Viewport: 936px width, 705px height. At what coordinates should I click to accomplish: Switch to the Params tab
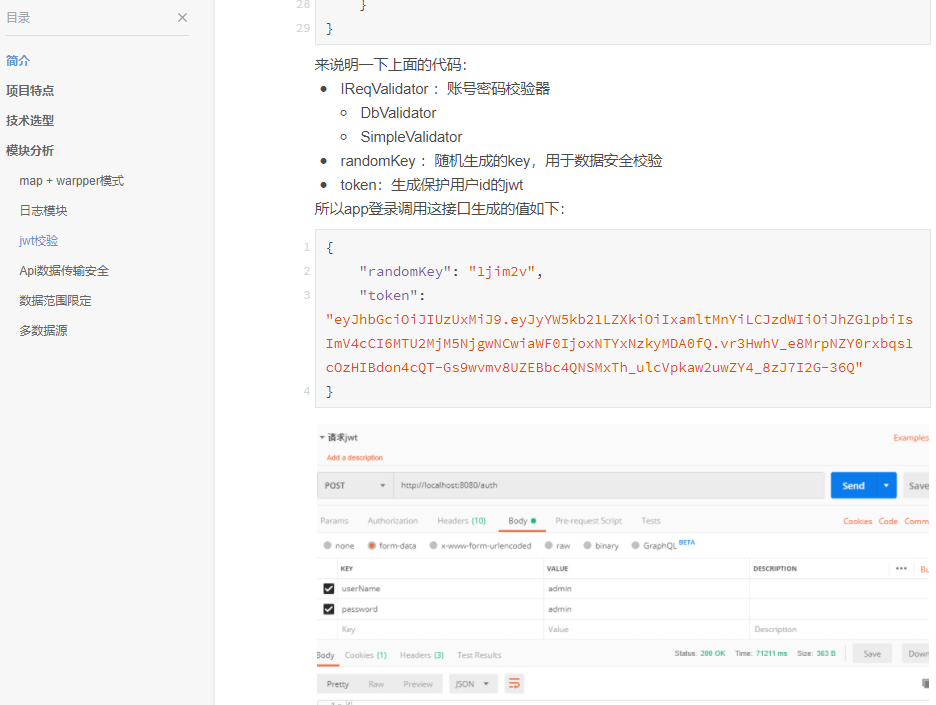[x=334, y=521]
